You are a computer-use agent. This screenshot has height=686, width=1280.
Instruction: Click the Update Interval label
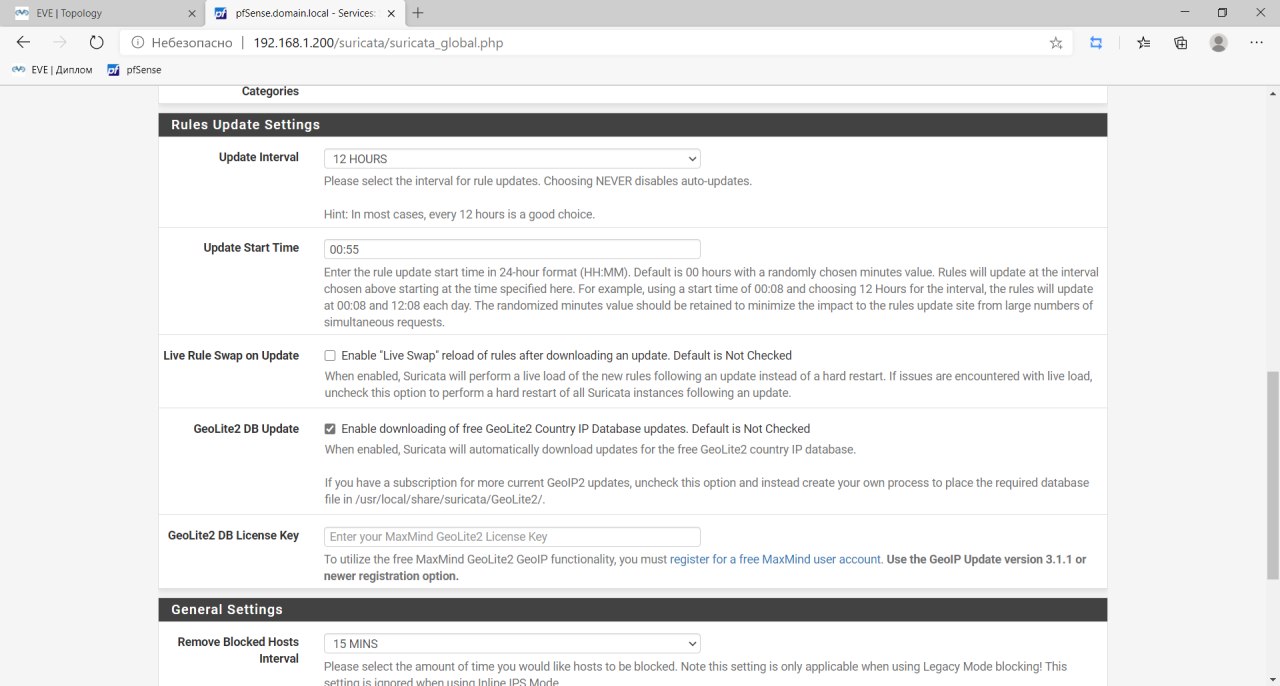coord(259,157)
